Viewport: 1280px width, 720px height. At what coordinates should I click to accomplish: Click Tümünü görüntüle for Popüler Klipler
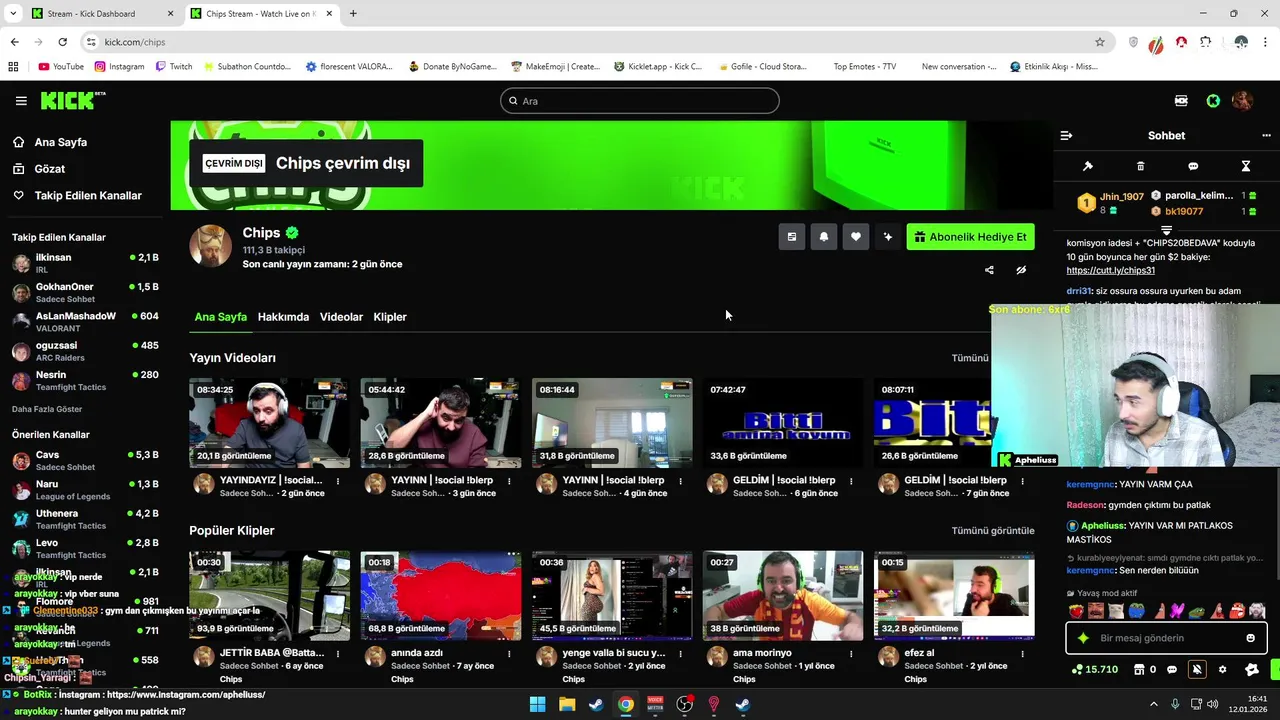992,531
